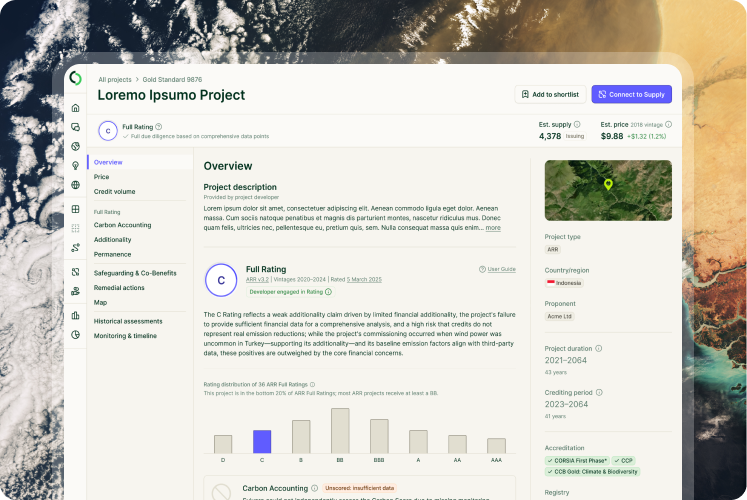Image resolution: width=747 pixels, height=500 pixels.
Task: Click the Acme Ltd proponent tag
Action: [x=559, y=316]
